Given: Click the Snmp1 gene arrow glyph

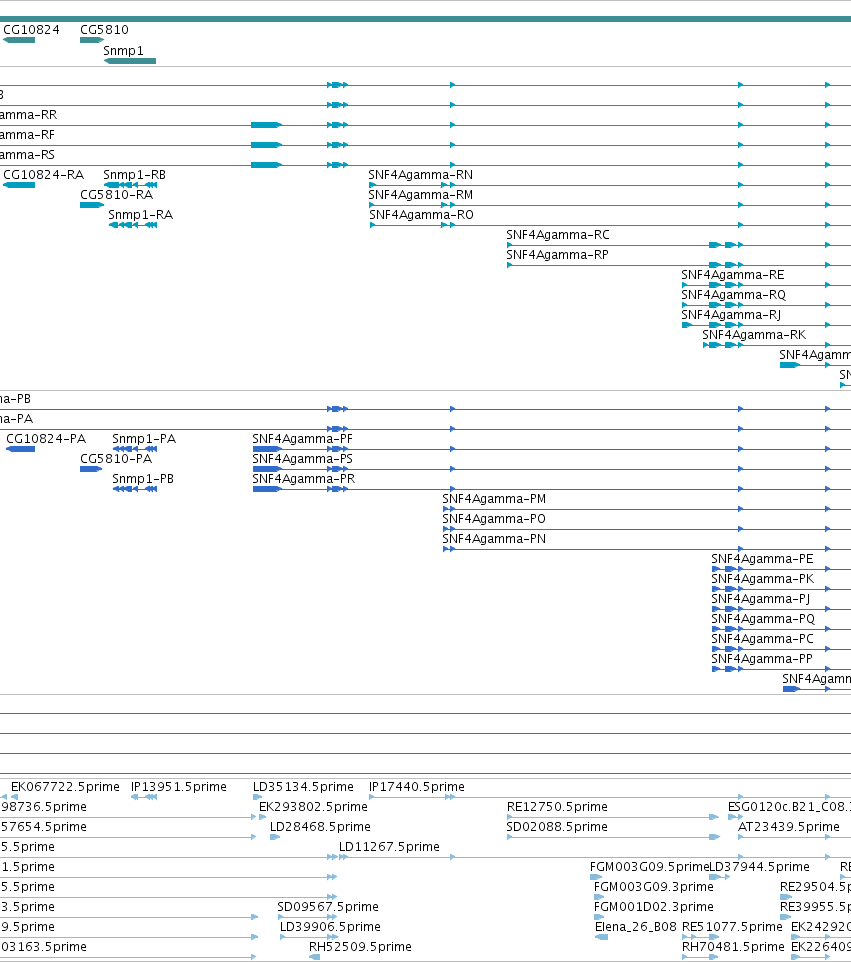Looking at the screenshot, I should coord(129,61).
